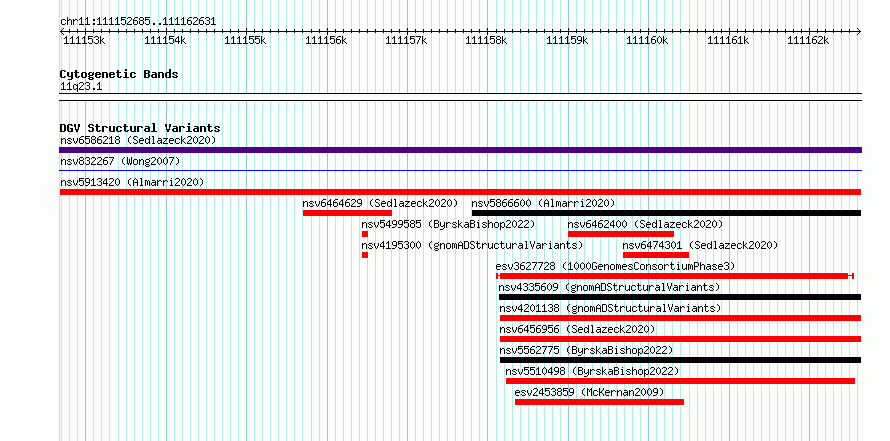Click nsv4195300 (gnomADStructuralVariants) label
The image size is (890, 441).
pyautogui.click(x=472, y=245)
